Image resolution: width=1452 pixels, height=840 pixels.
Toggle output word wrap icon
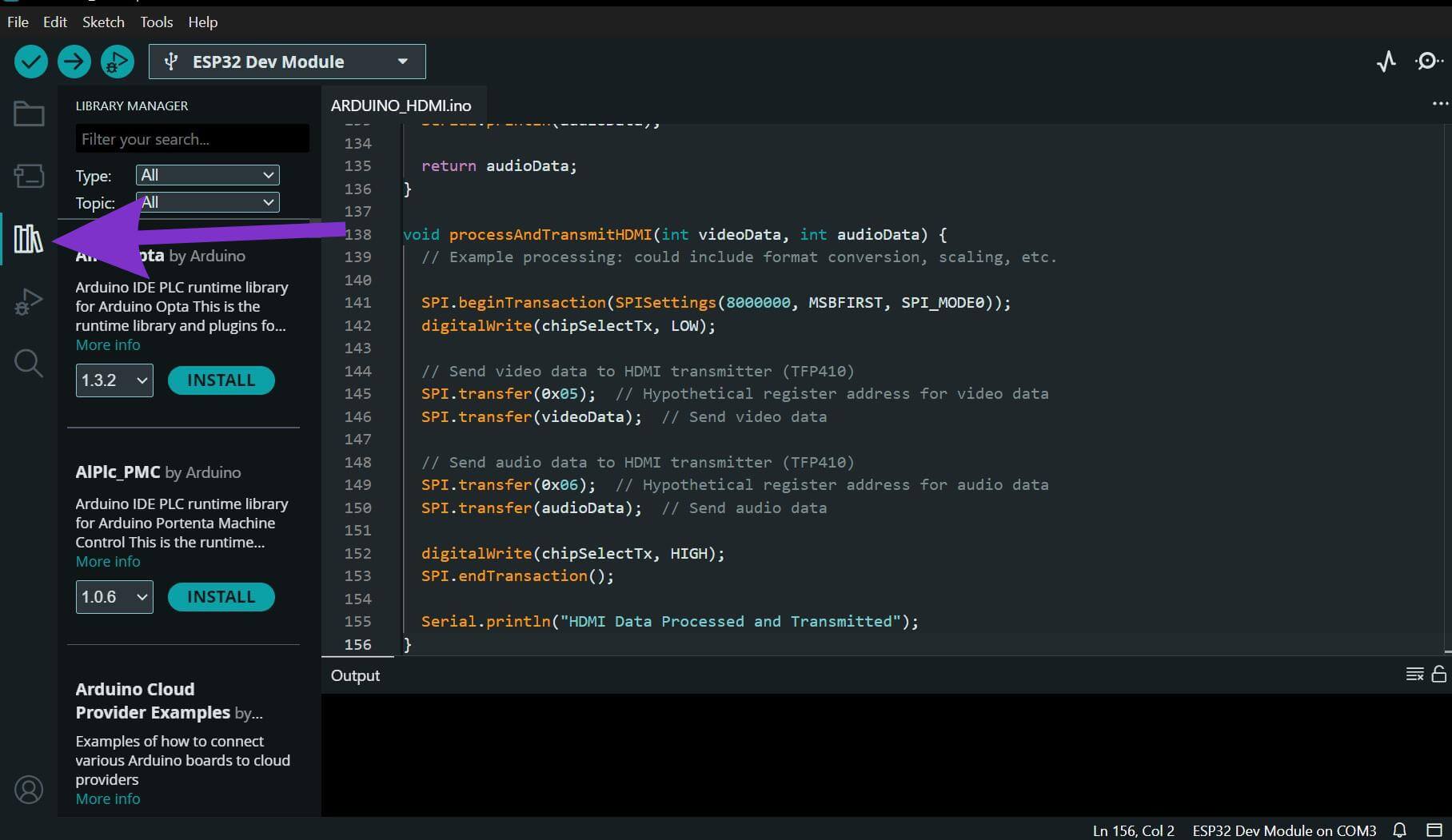pyautogui.click(x=1414, y=675)
